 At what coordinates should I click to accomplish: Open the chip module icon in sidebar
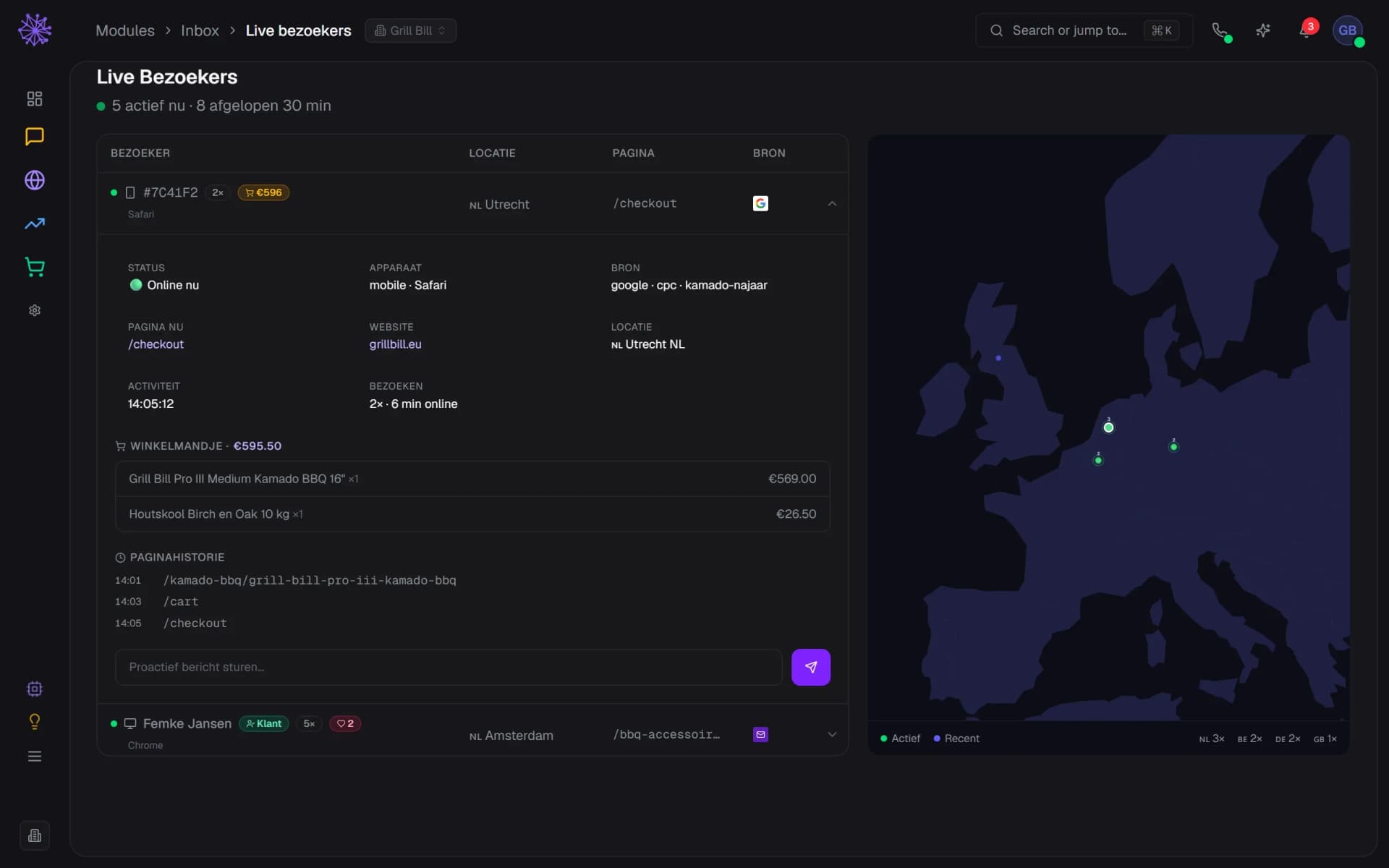tap(35, 689)
